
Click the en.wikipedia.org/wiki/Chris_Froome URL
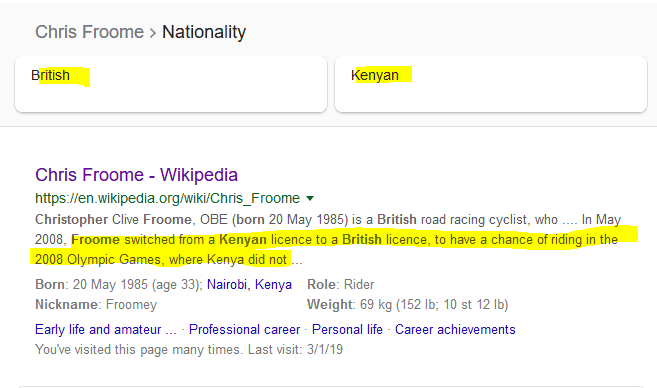click(x=168, y=198)
